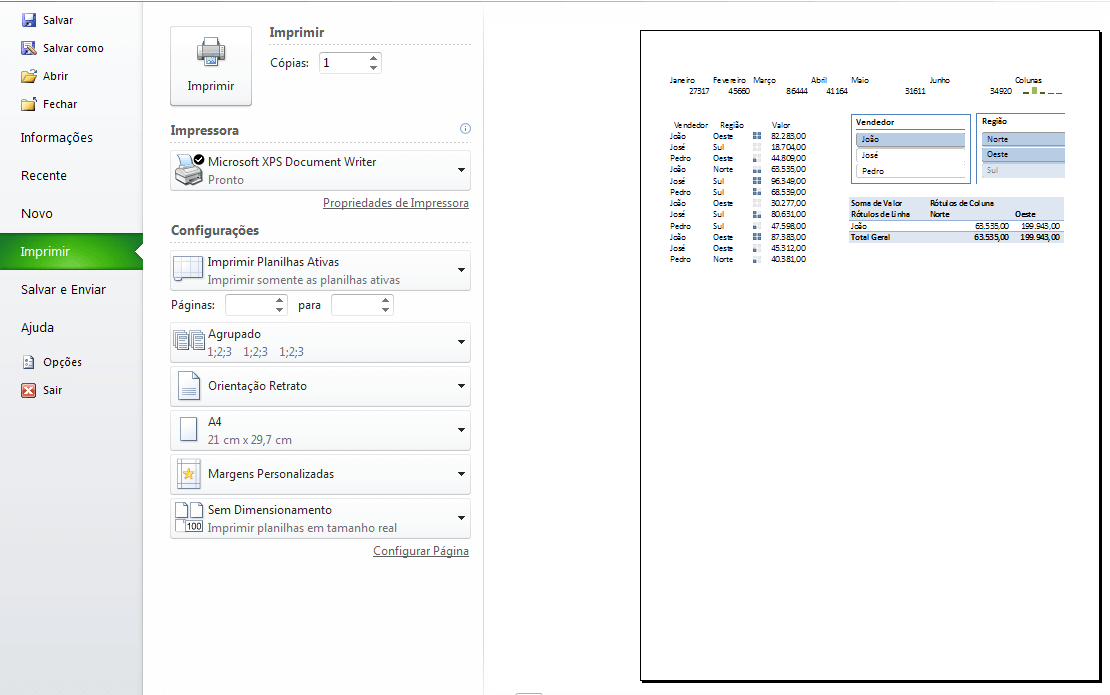Click the Salvar como icon
Screen dimensions: 1110x695
28,48
